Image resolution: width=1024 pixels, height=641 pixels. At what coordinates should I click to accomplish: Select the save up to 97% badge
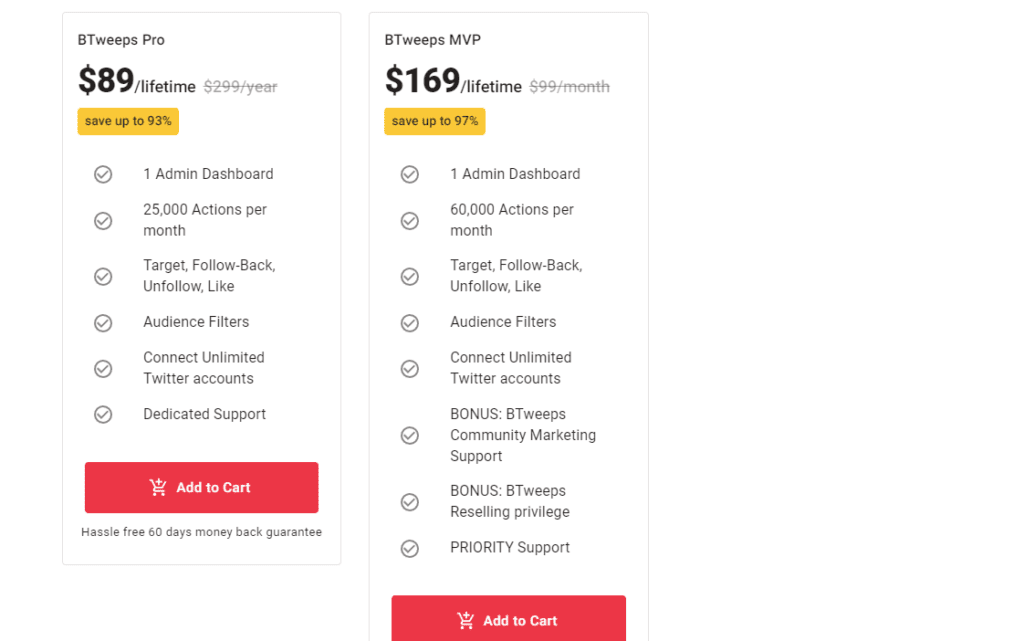pos(434,121)
